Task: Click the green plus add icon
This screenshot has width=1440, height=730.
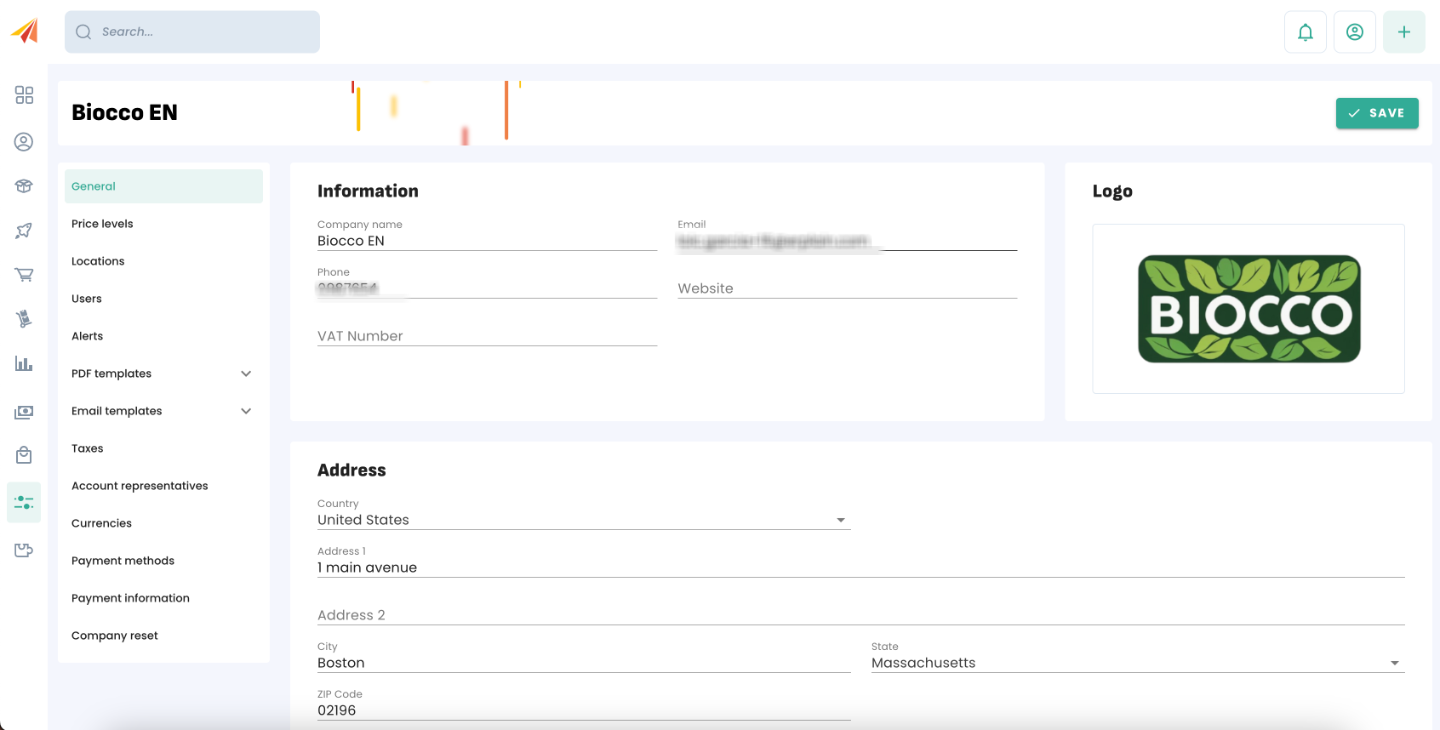Action: click(1404, 32)
